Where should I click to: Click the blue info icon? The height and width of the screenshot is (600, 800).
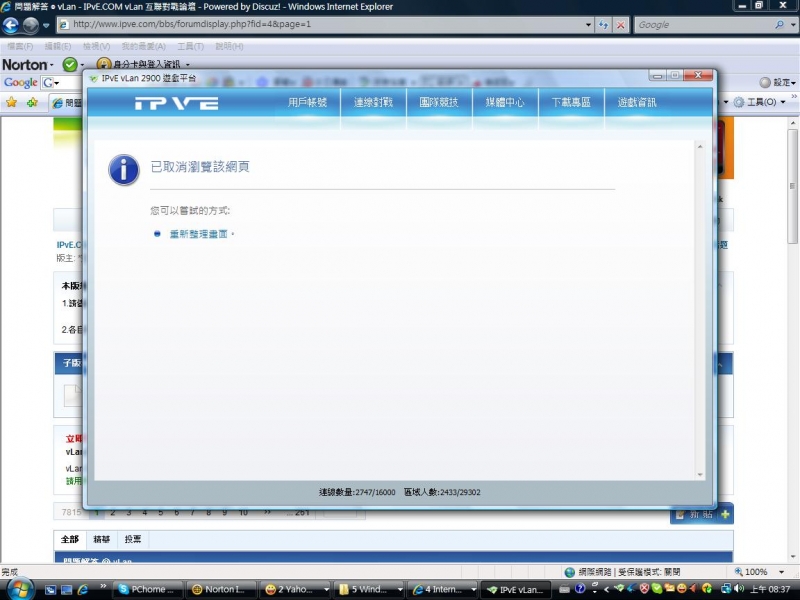[x=123, y=170]
